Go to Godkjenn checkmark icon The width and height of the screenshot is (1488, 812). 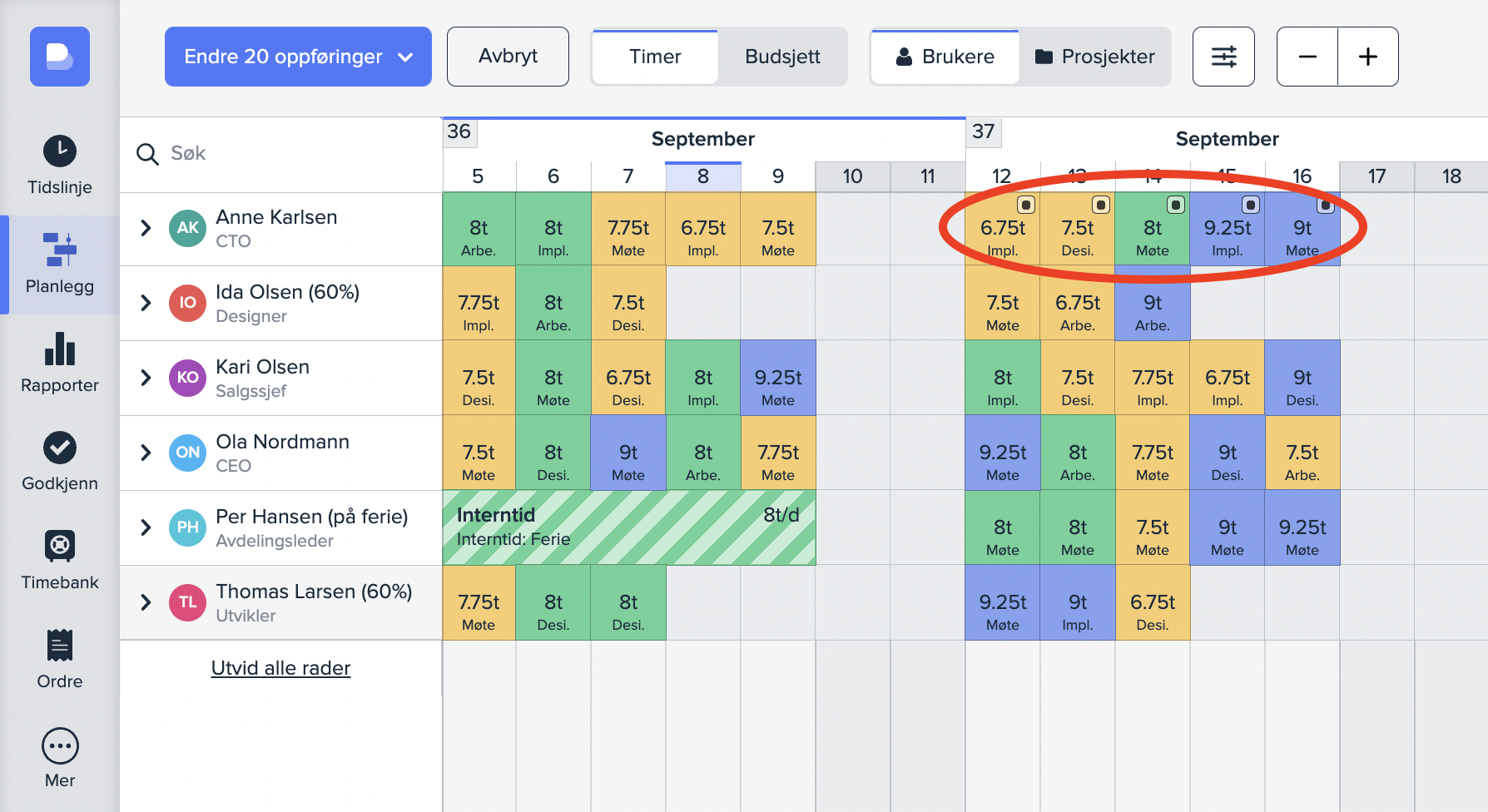click(x=60, y=448)
